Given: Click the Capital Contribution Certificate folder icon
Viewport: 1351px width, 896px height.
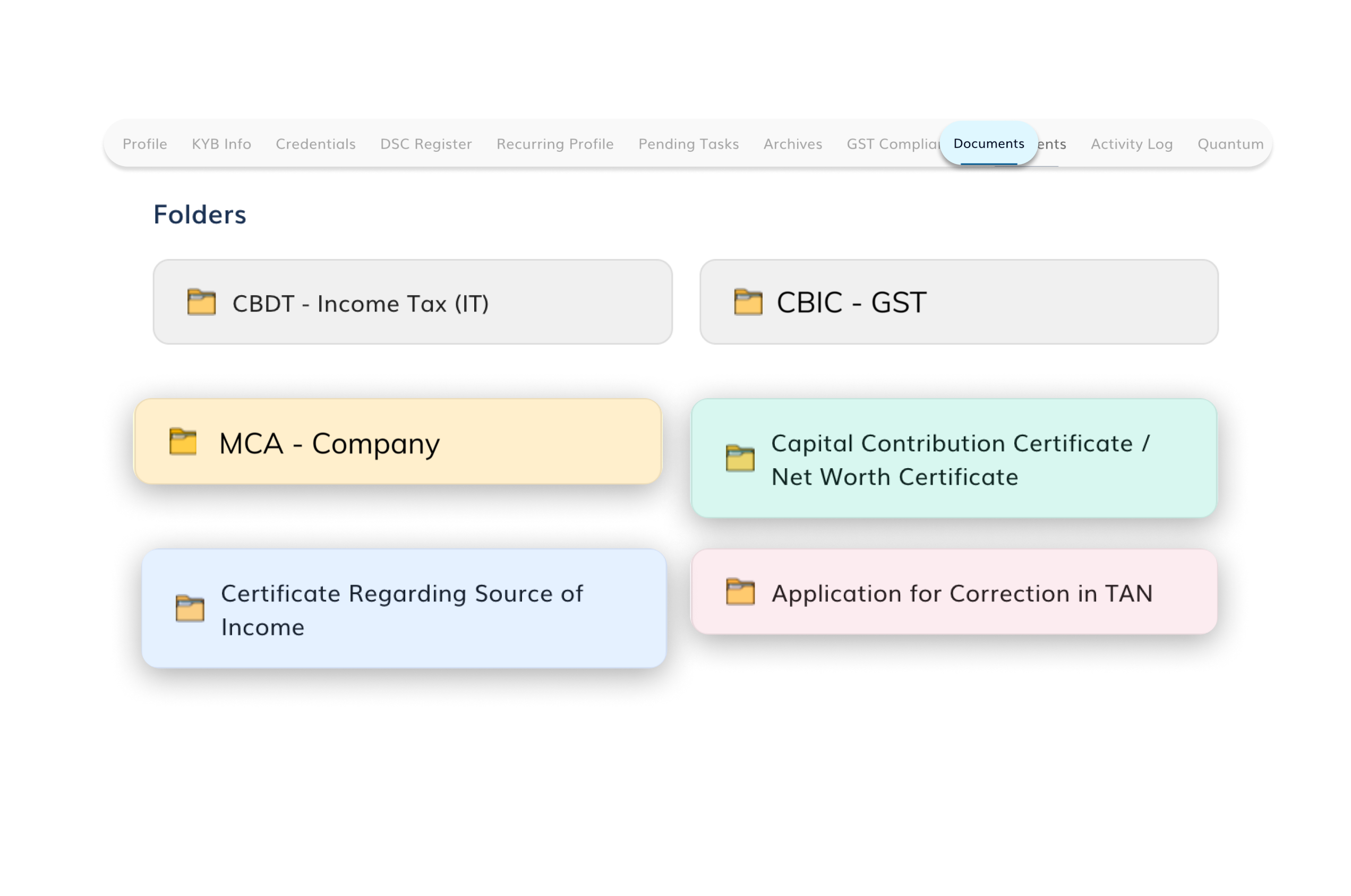Looking at the screenshot, I should 740,458.
